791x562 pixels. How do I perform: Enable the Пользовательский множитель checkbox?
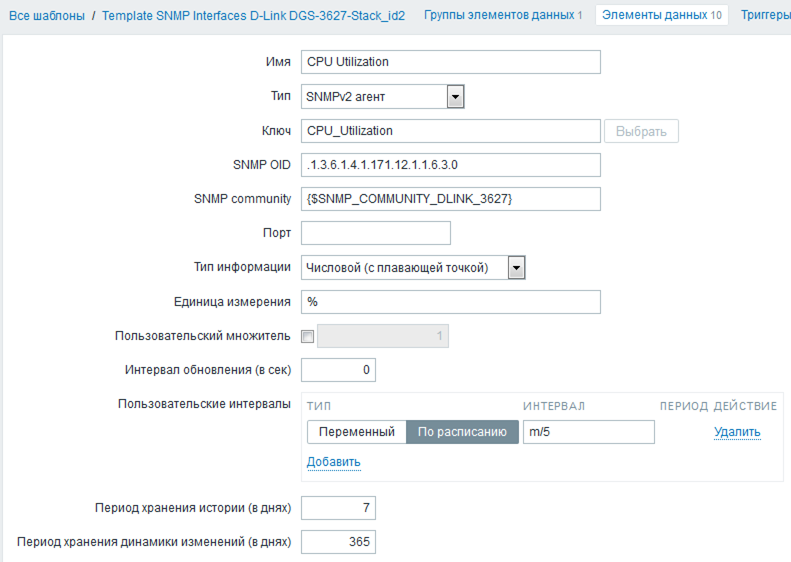[x=307, y=337]
